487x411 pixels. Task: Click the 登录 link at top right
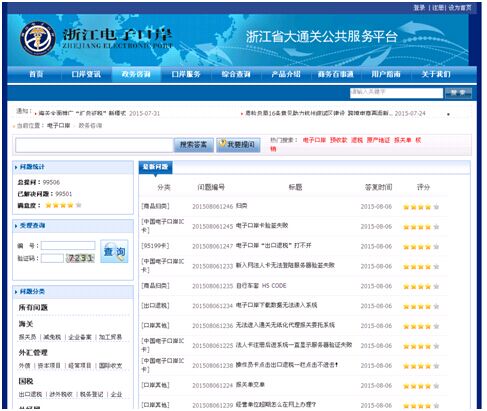[x=419, y=7]
